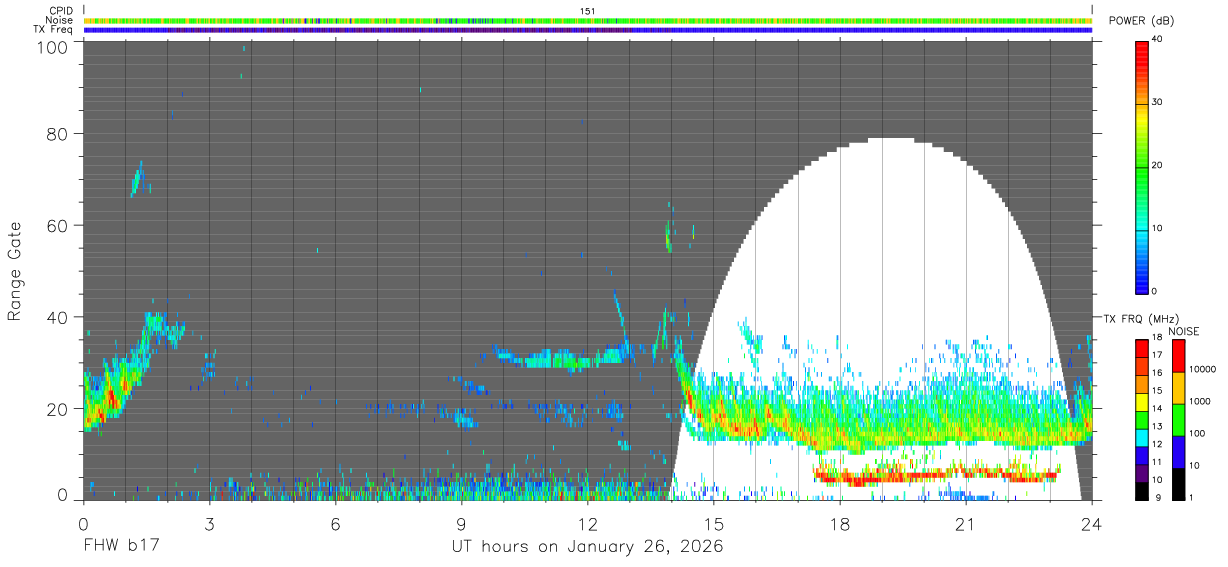Click the y-axis tick label '40'
This screenshot has width=1228, height=567.
(59, 317)
